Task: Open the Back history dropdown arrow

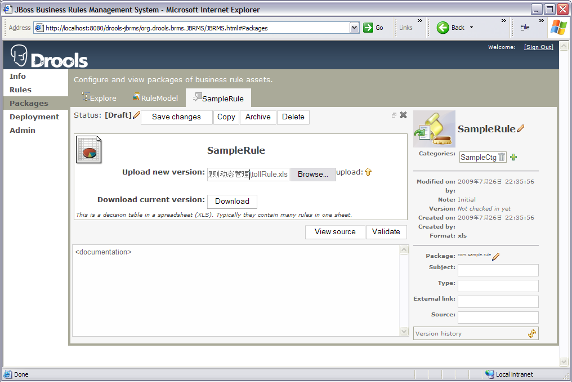Action: coord(471,27)
